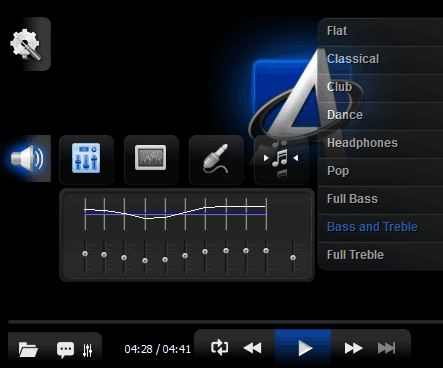The width and height of the screenshot is (443, 368).
Task: Open the subtitles speech bubble icon
Action: pos(65,350)
